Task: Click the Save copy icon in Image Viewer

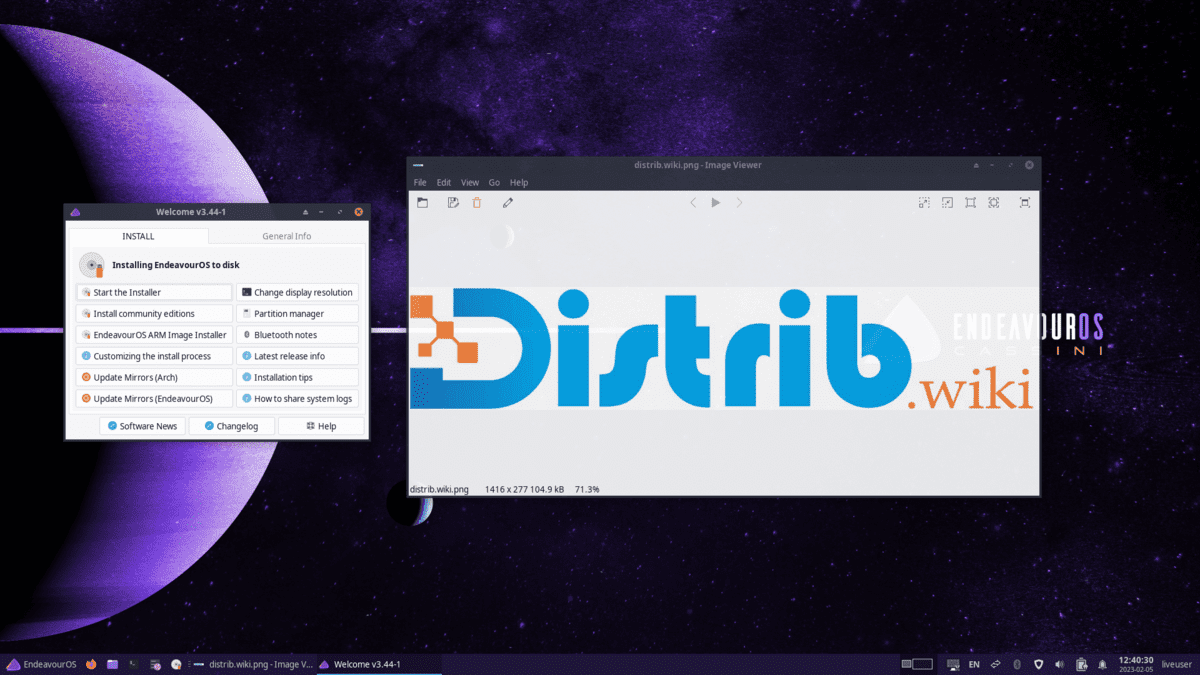Action: pyautogui.click(x=453, y=203)
